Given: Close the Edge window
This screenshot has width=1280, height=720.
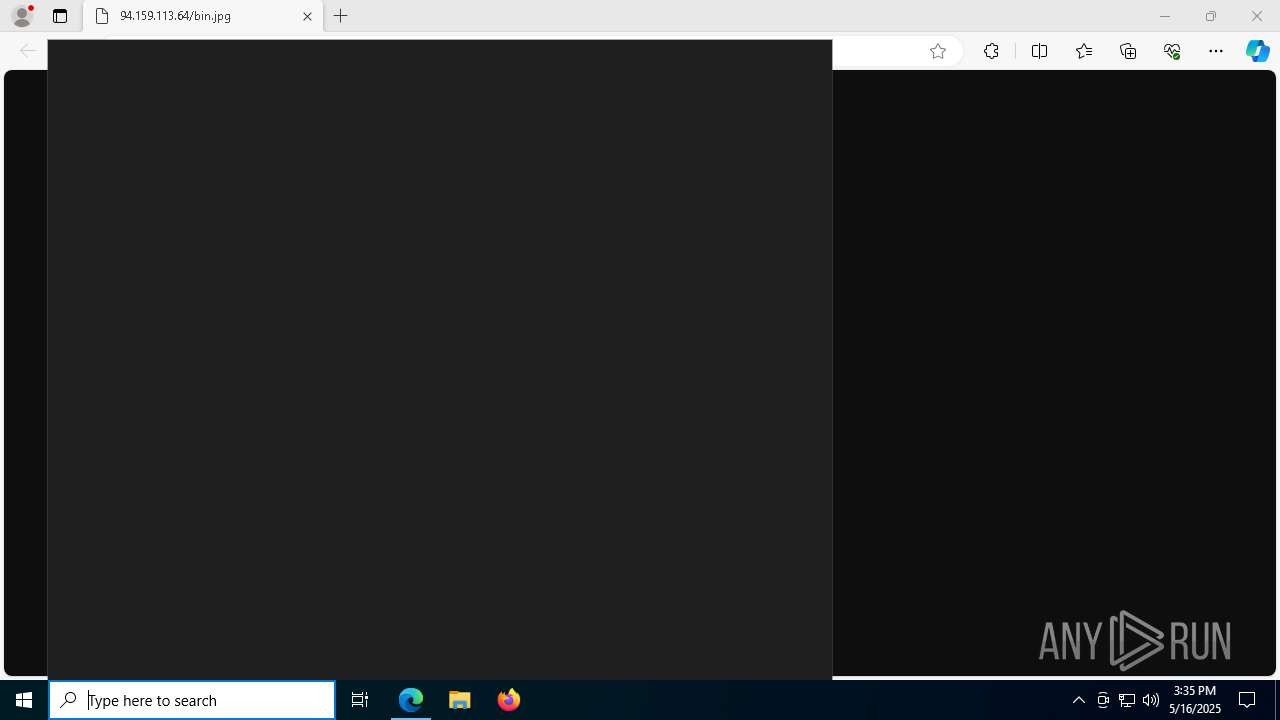Looking at the screenshot, I should [x=1257, y=16].
